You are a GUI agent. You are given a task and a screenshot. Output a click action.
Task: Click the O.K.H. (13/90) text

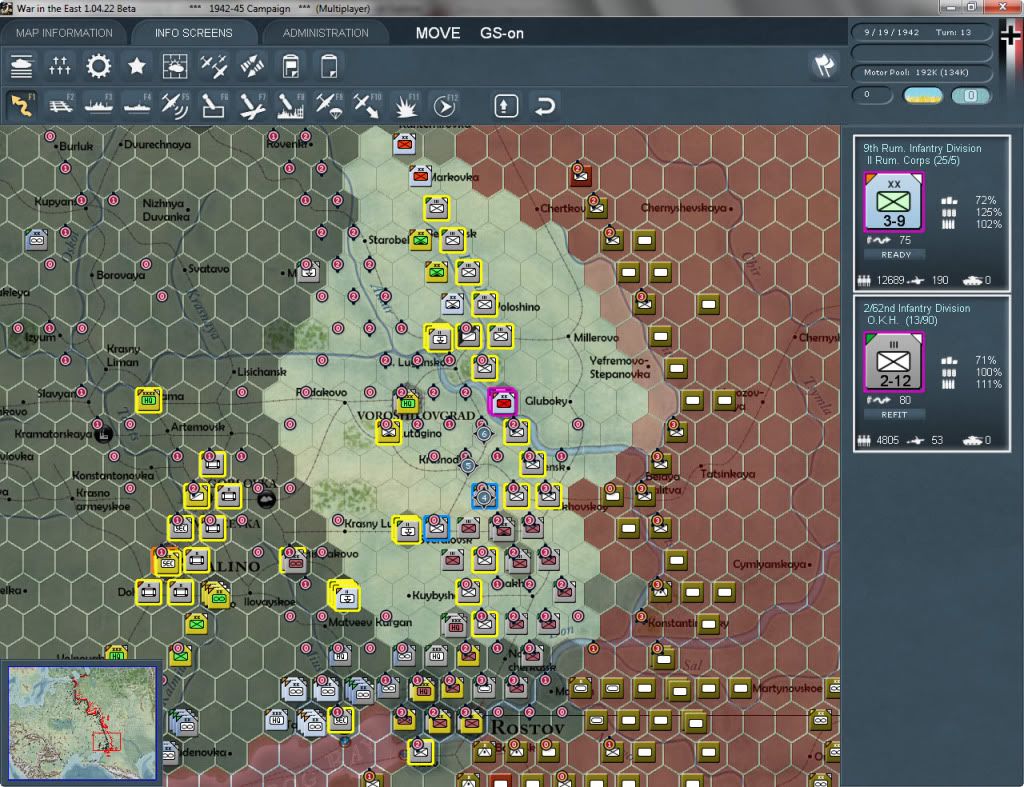901,320
